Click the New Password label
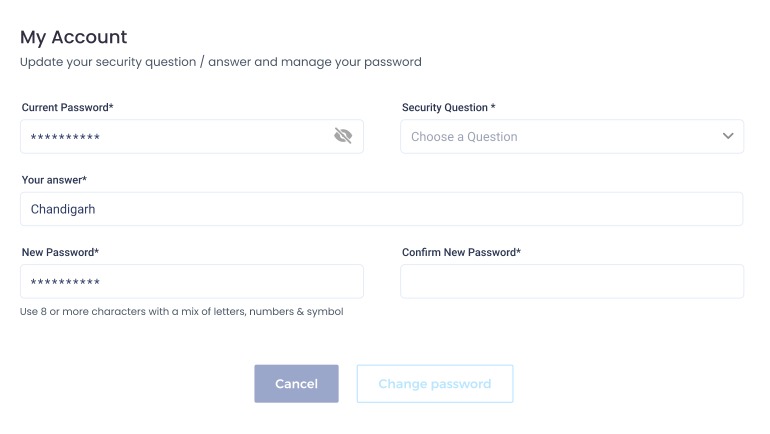Screen dimensions: 770x434 click(x=60, y=252)
